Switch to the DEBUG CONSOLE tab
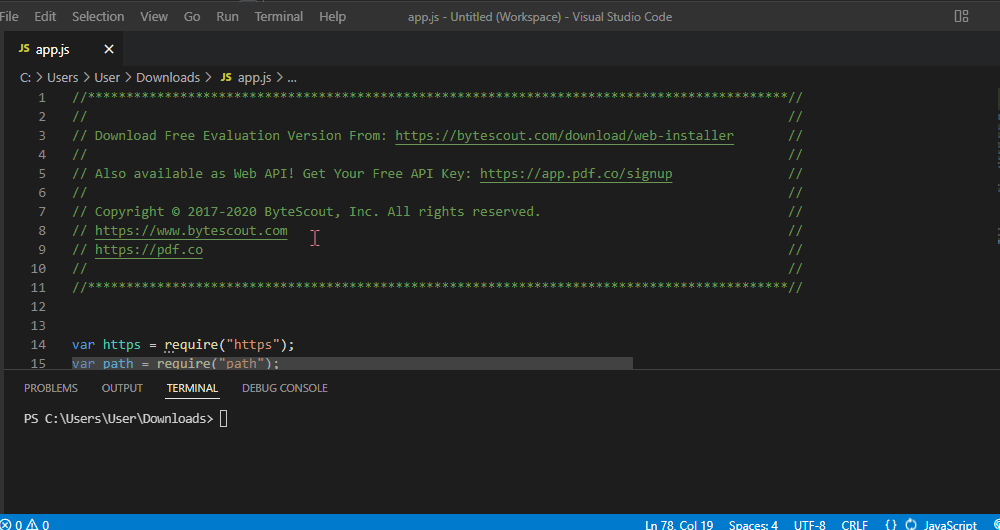This screenshot has width=1000, height=530. (285, 388)
